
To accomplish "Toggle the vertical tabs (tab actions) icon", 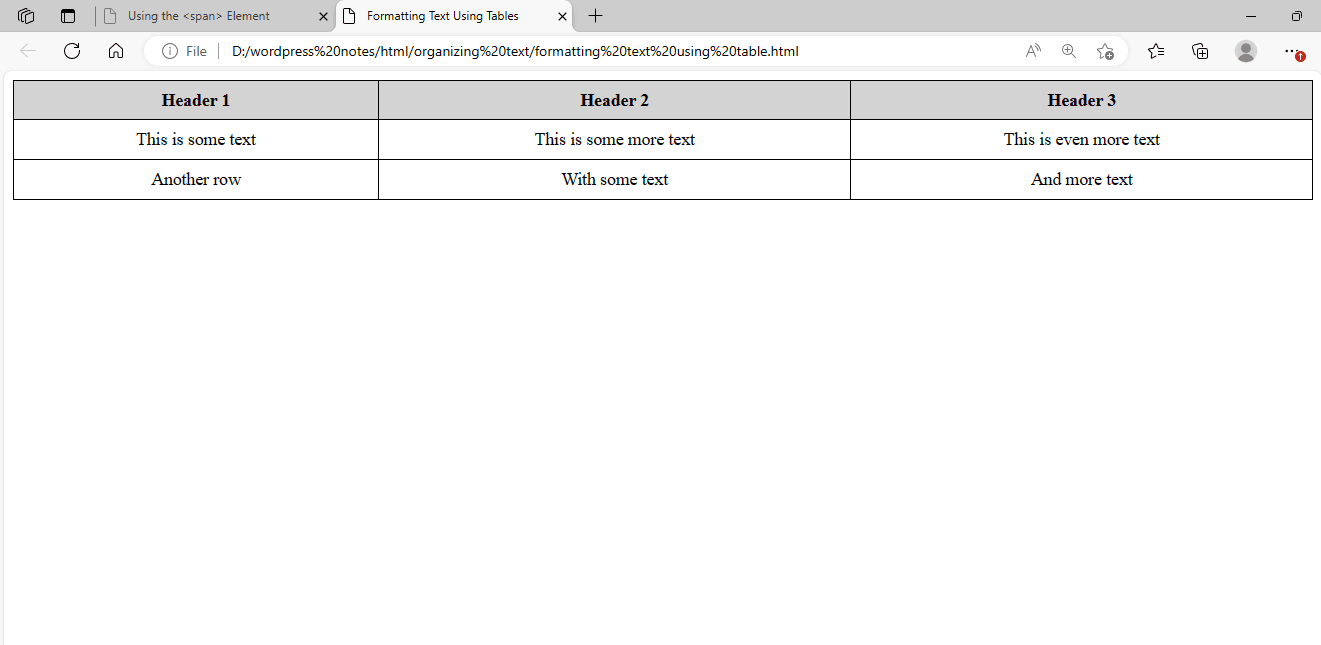I will pos(68,16).
